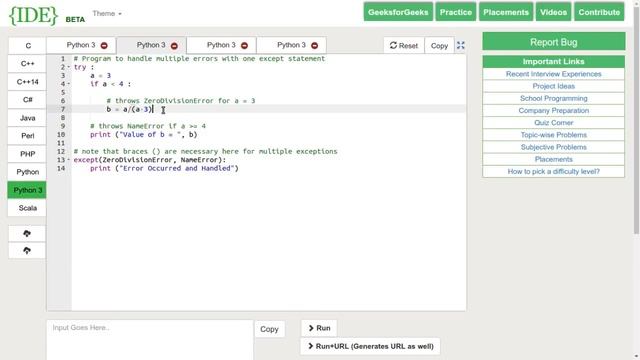
Task: Choose C++14 language in sidebar
Action: coord(28,82)
